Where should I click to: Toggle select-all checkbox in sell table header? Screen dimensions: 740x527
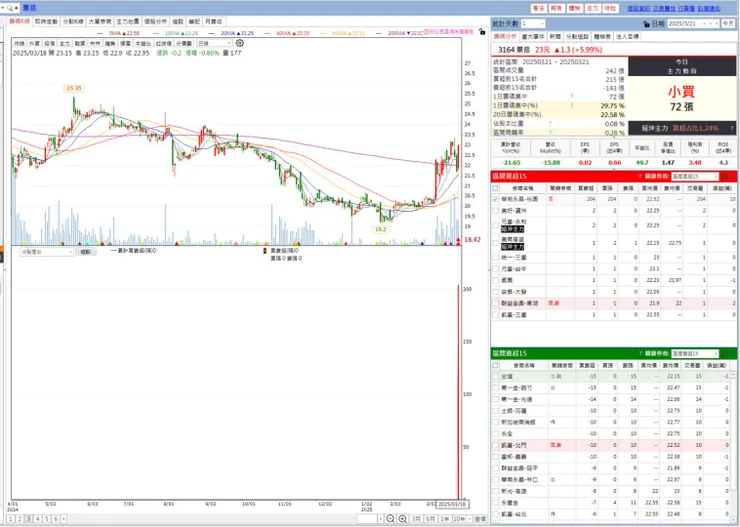(496, 365)
